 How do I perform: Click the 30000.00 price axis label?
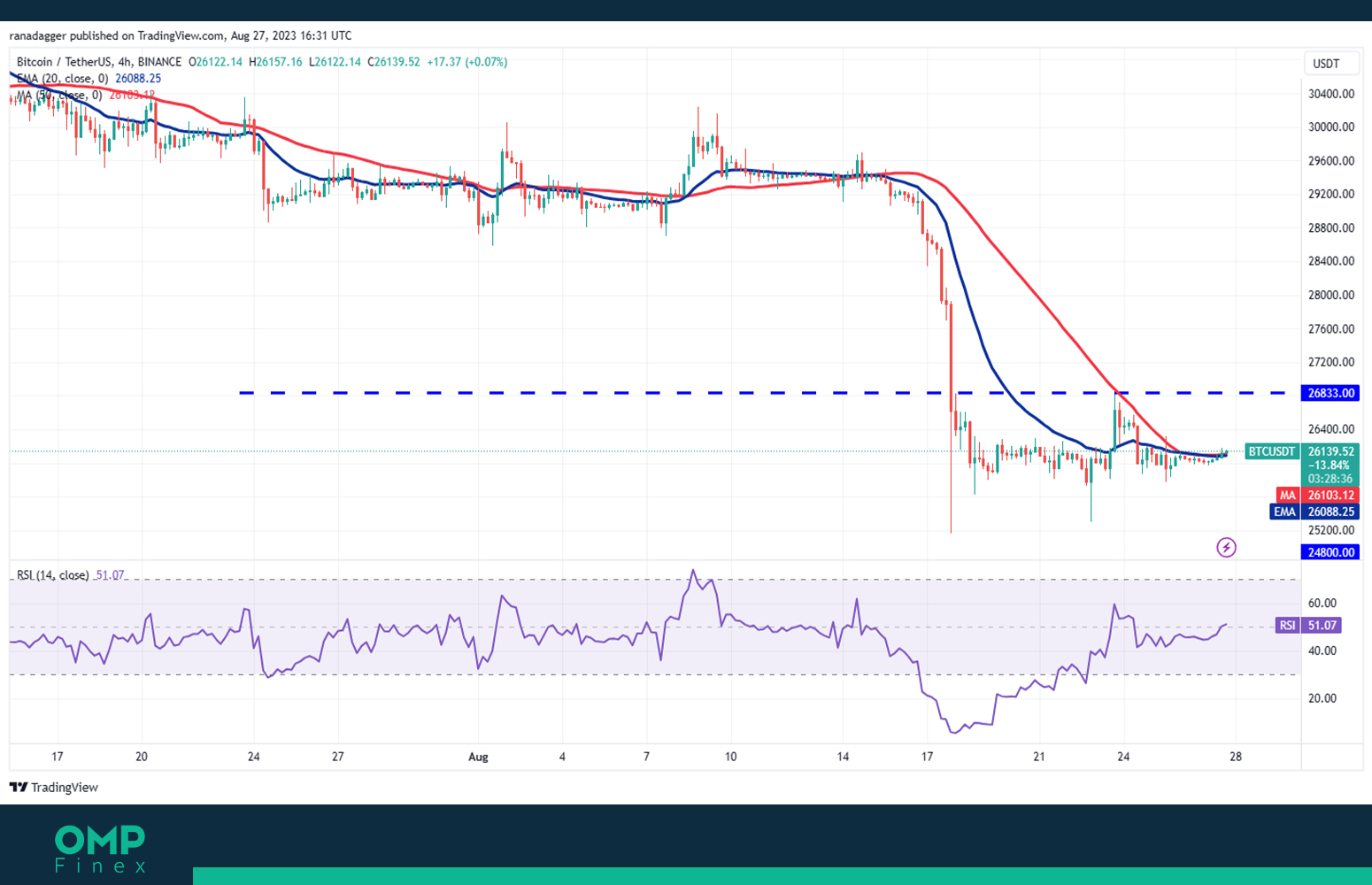pyautogui.click(x=1331, y=127)
